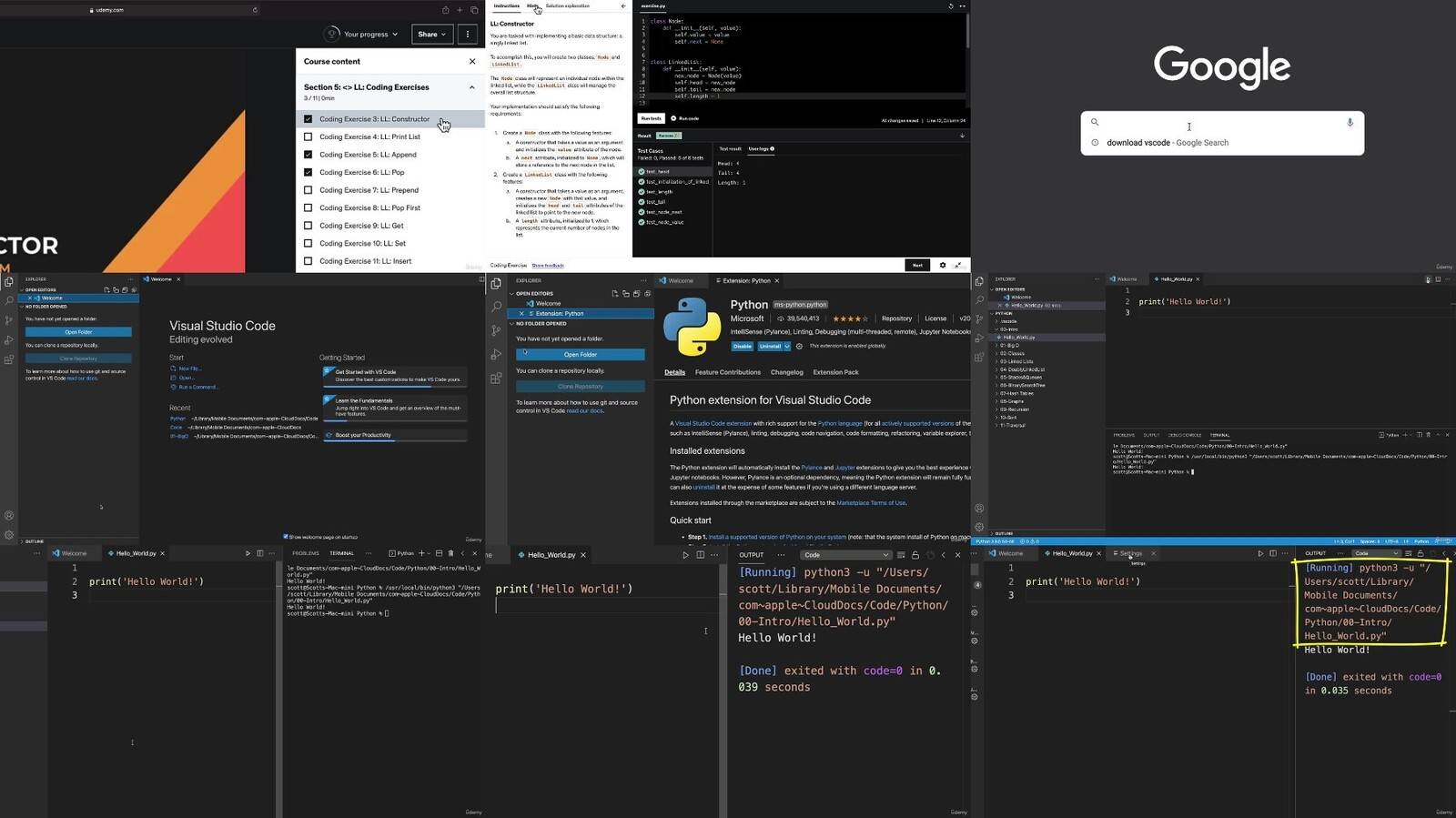Viewport: 1456px width, 818px height.
Task: Click Google voice search microphone icon
Action: pyautogui.click(x=1350, y=122)
